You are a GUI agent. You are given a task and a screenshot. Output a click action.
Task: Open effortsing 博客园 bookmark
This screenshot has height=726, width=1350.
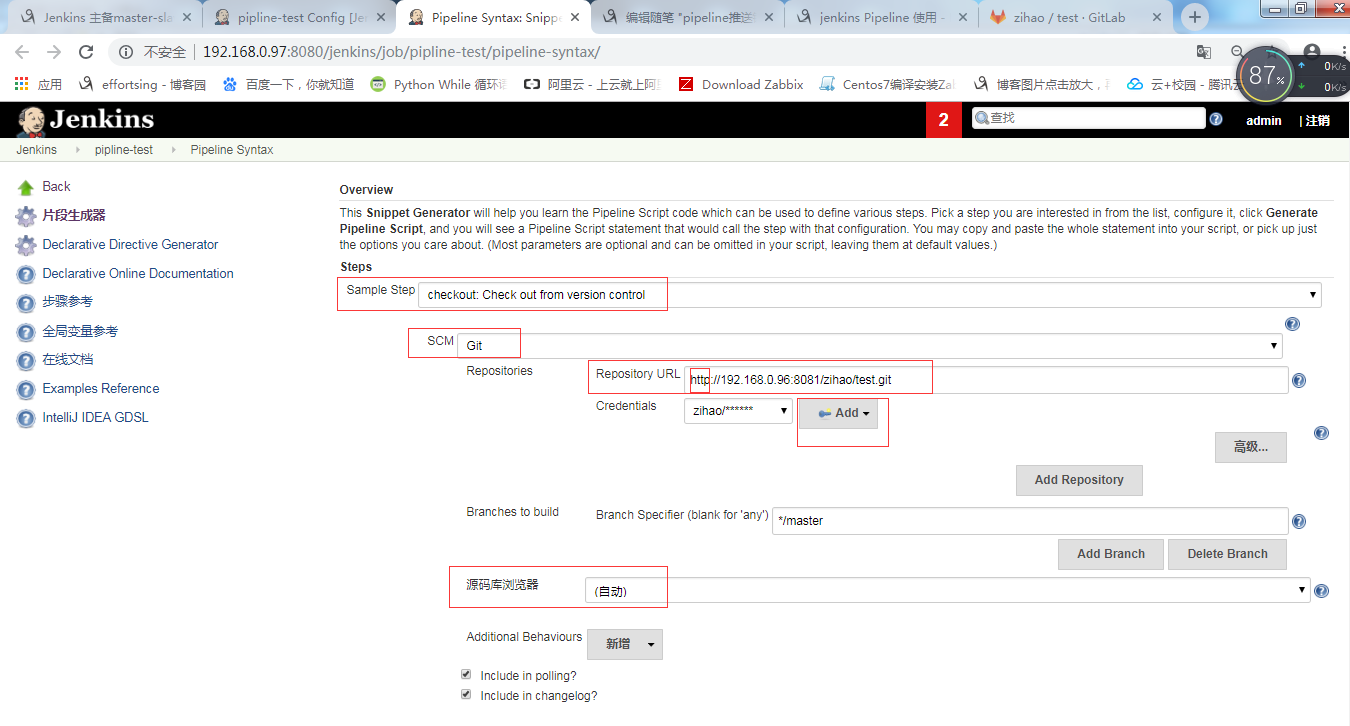141,85
